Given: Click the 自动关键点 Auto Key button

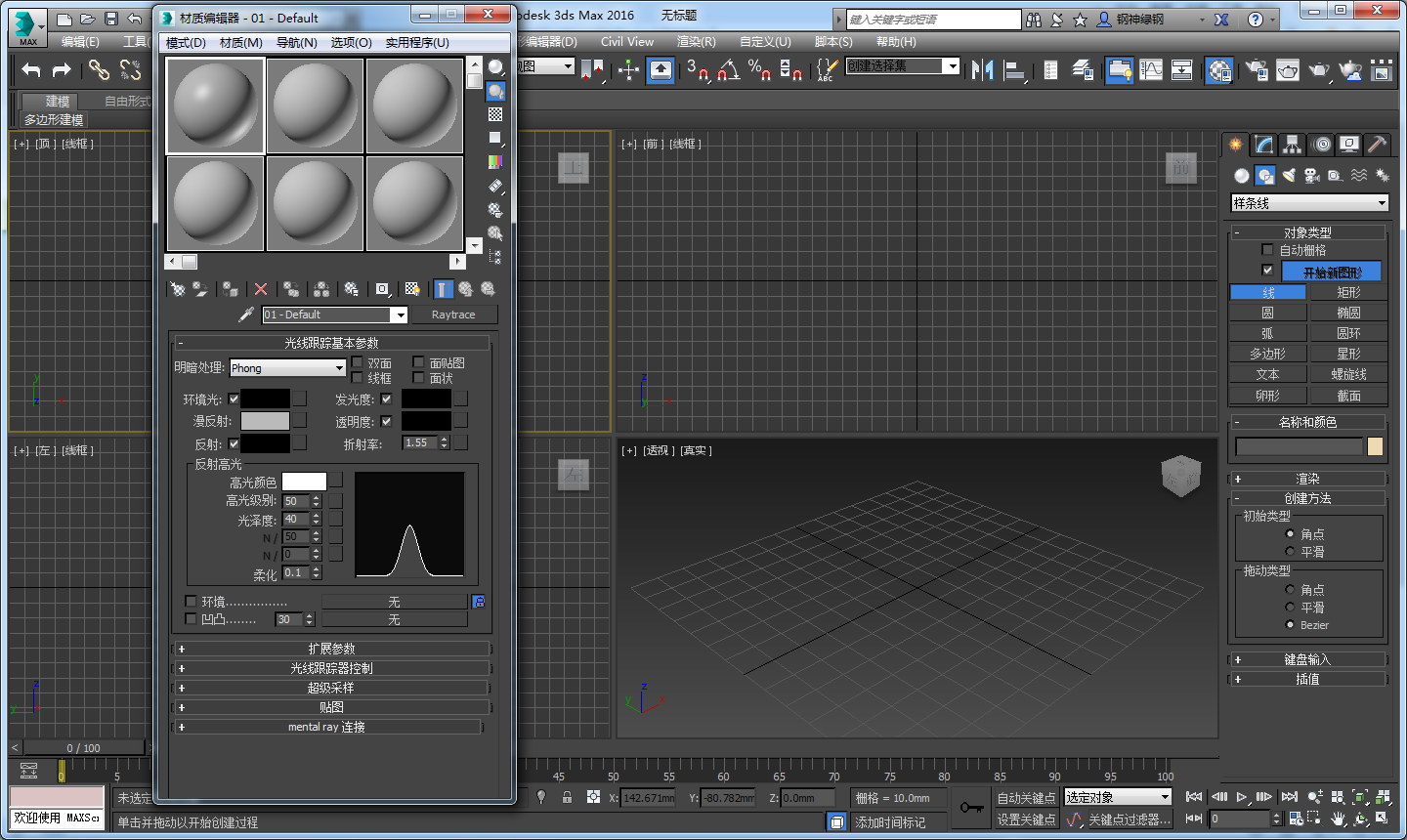Looking at the screenshot, I should (1026, 798).
